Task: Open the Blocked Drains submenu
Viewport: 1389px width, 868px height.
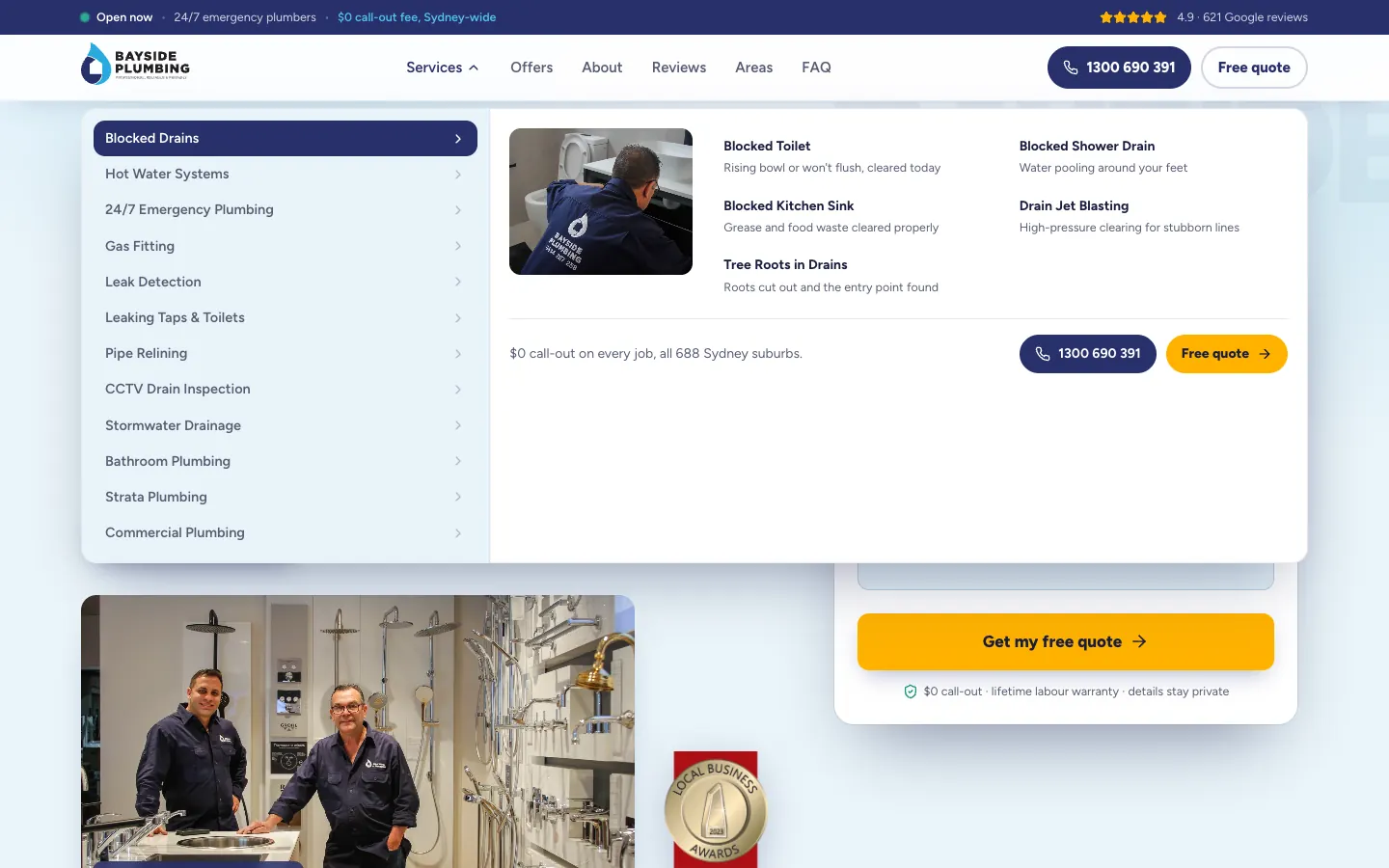Action: [x=286, y=138]
